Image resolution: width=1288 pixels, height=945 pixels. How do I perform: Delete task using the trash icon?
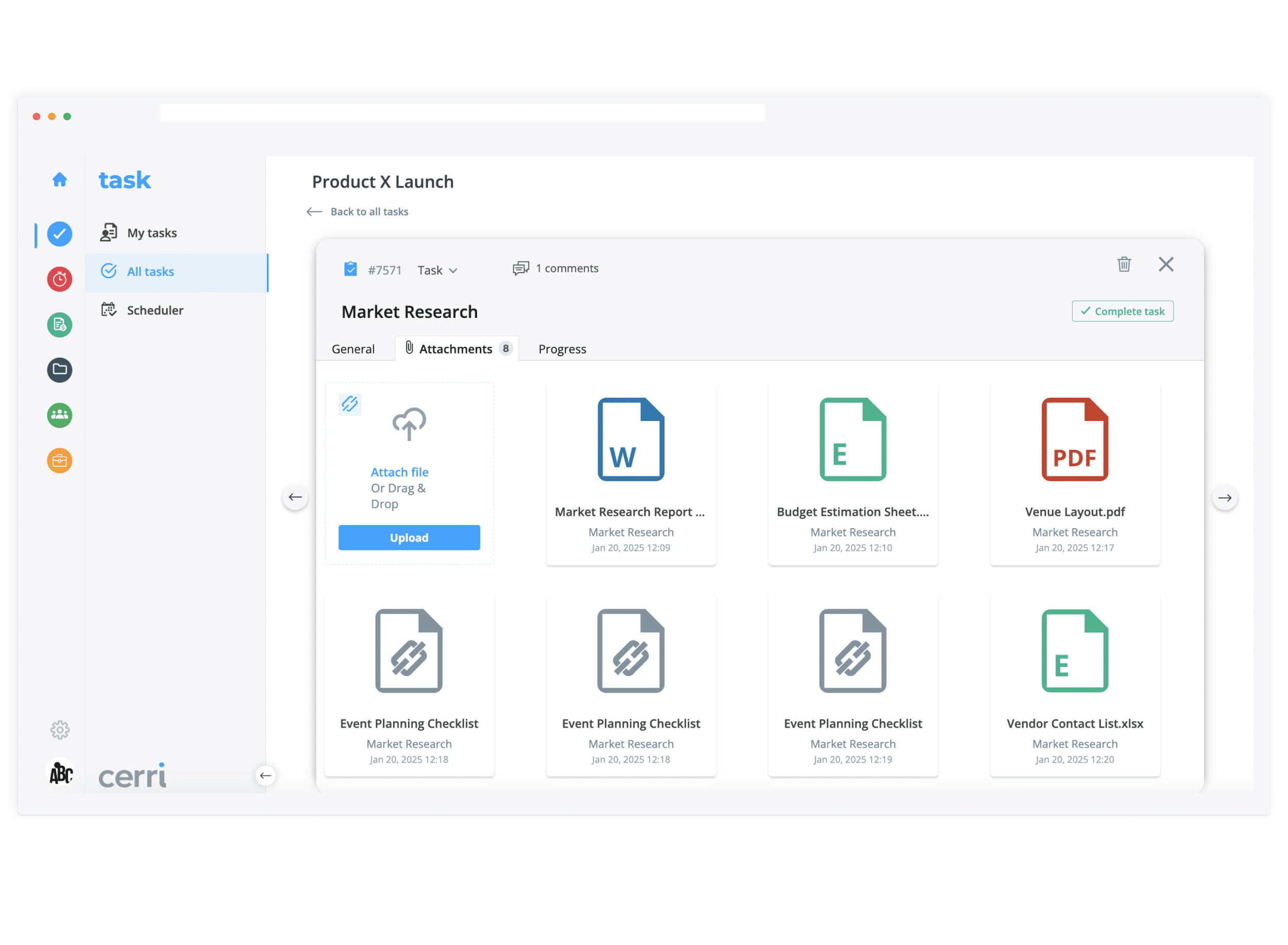1125,264
